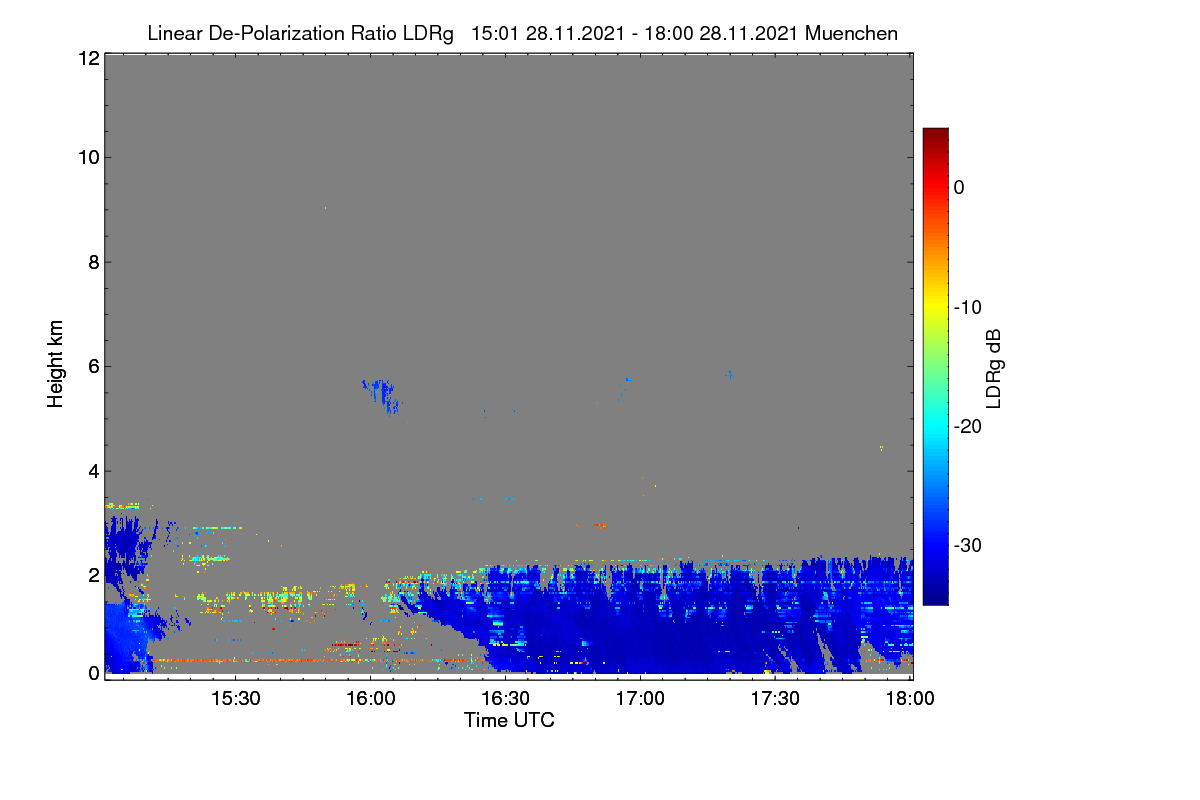Click the LDRg dB colorbar label

(993, 369)
